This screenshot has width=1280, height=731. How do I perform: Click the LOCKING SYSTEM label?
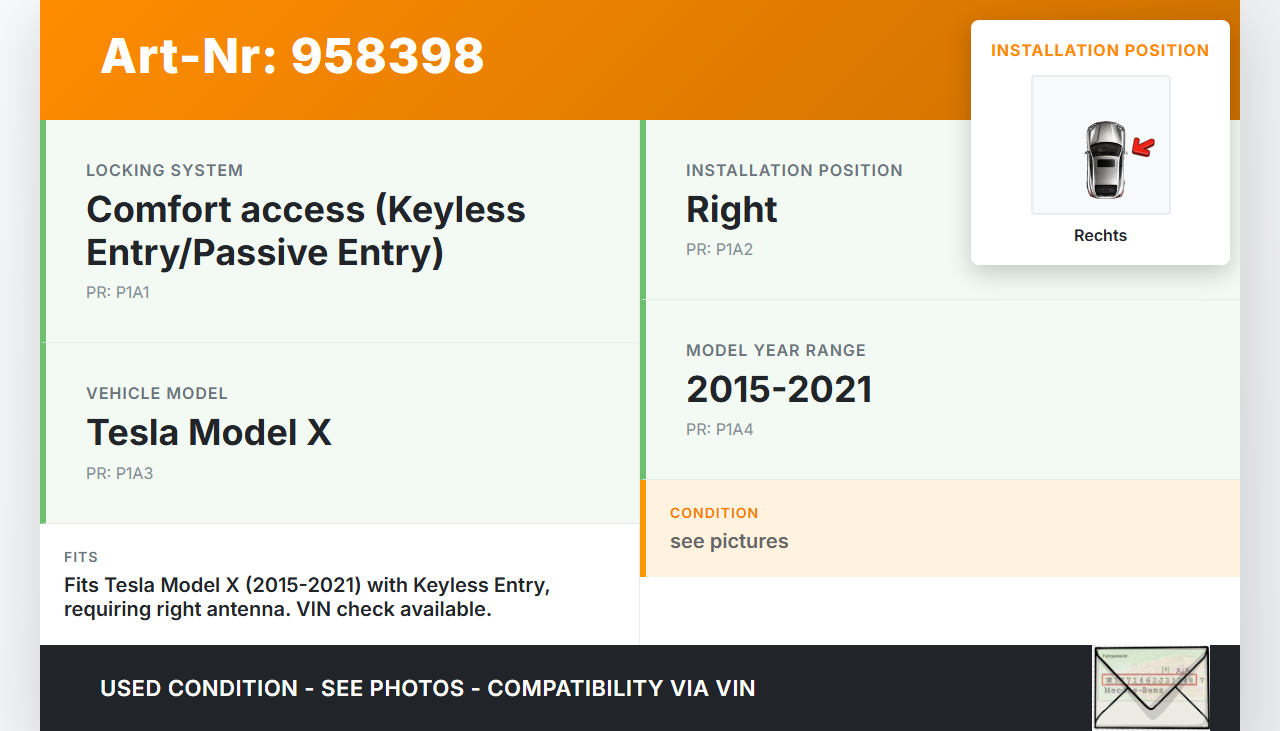(165, 170)
